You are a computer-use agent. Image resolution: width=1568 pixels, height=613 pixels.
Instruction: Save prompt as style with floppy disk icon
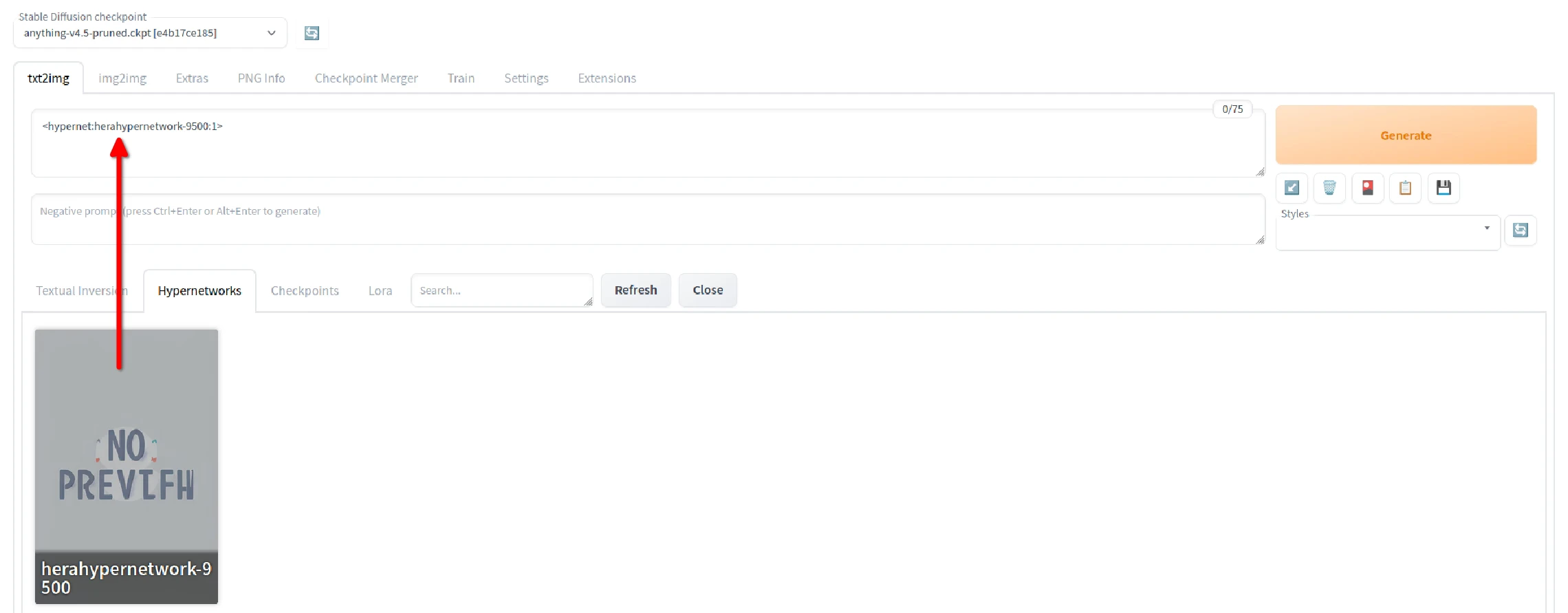pyautogui.click(x=1444, y=188)
